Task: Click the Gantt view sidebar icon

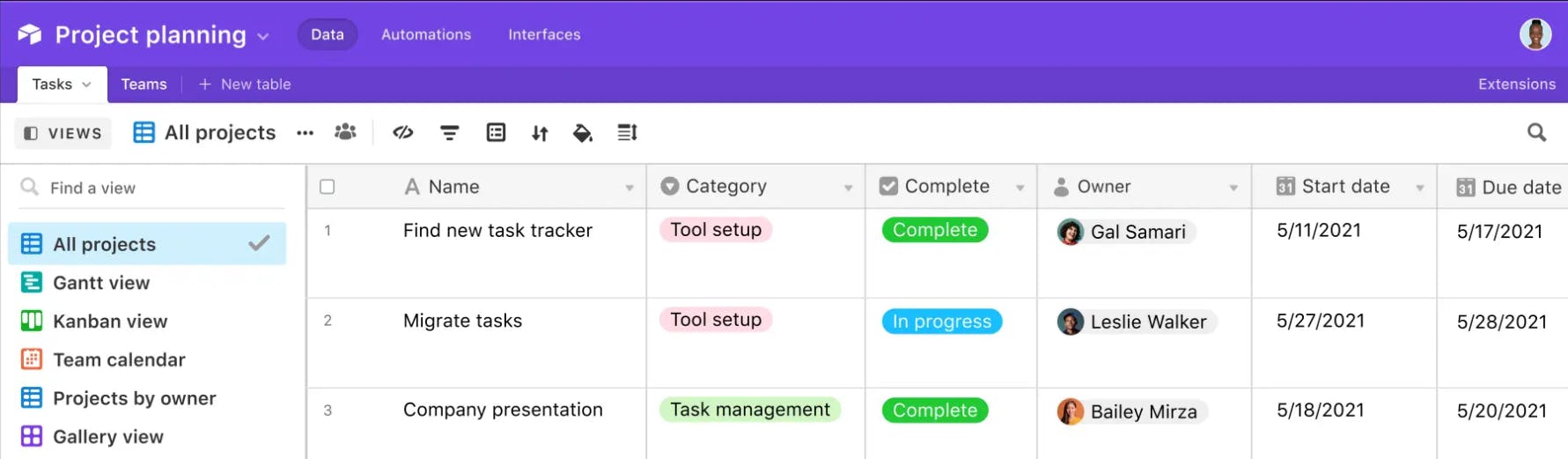Action: (x=32, y=282)
